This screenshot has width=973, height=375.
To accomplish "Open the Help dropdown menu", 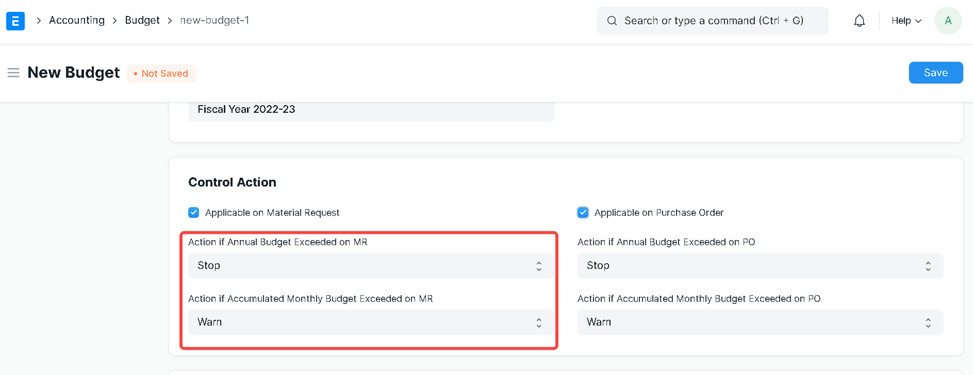I will 906,20.
